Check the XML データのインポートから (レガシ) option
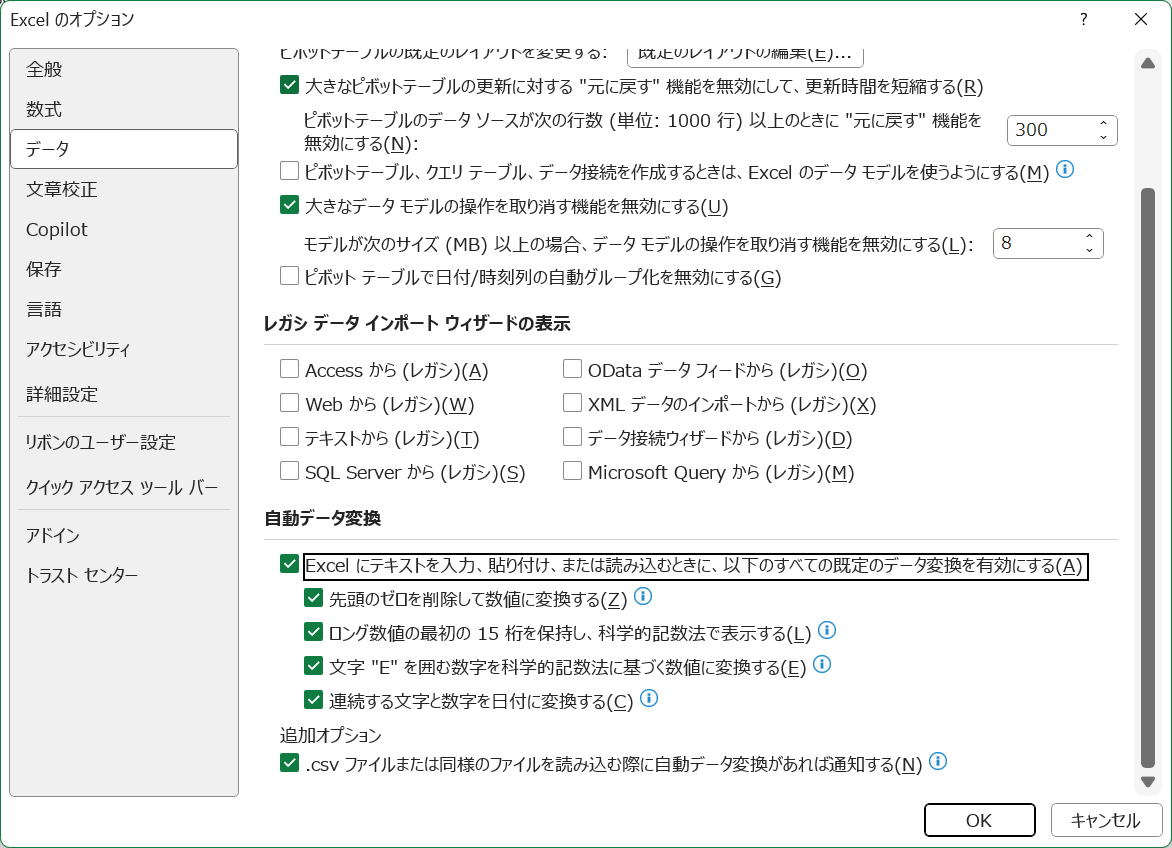 572,404
